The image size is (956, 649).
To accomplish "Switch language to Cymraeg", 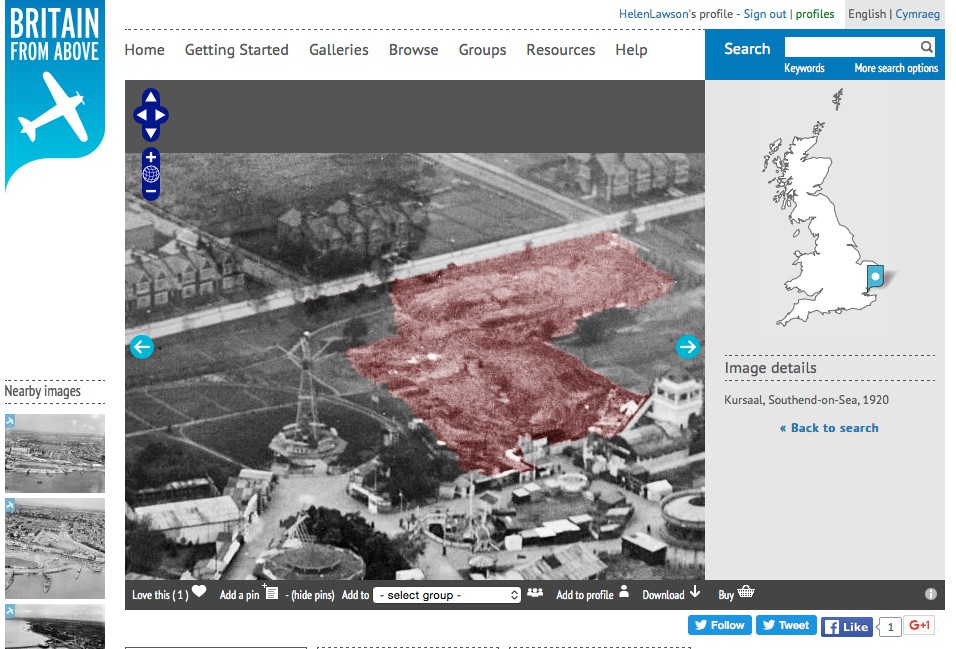I will coord(917,14).
